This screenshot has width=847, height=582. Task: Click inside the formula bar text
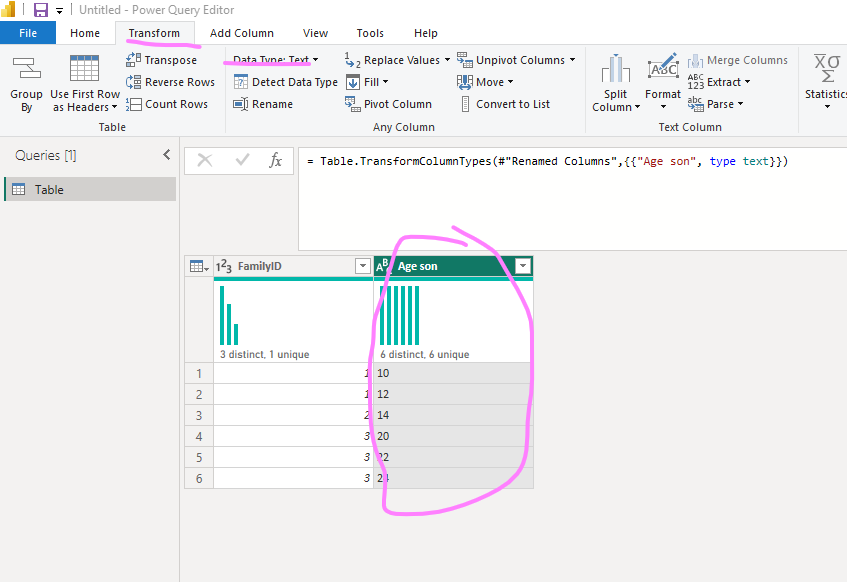coord(548,161)
